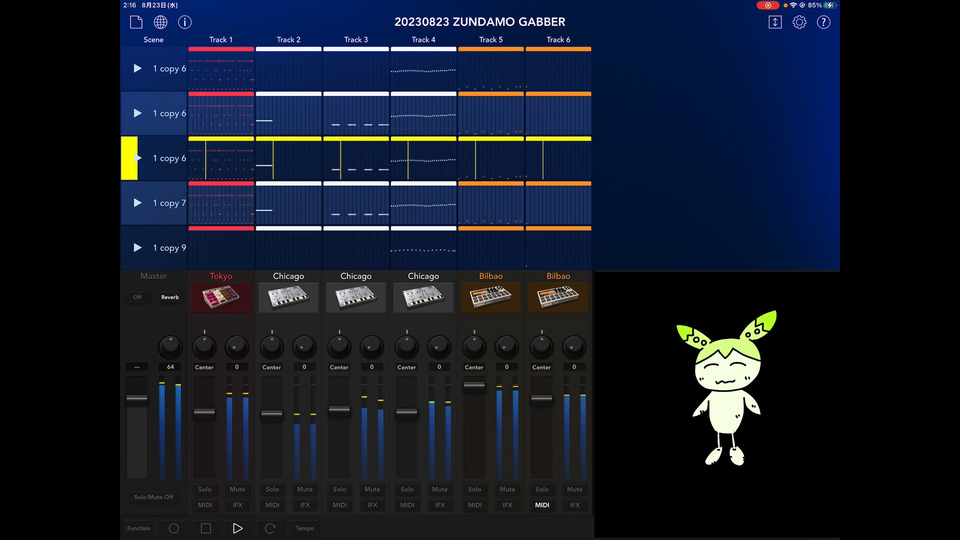Viewport: 960px width, 540px height.
Task: Mute Track 2 Chicago
Action: [x=304, y=489]
